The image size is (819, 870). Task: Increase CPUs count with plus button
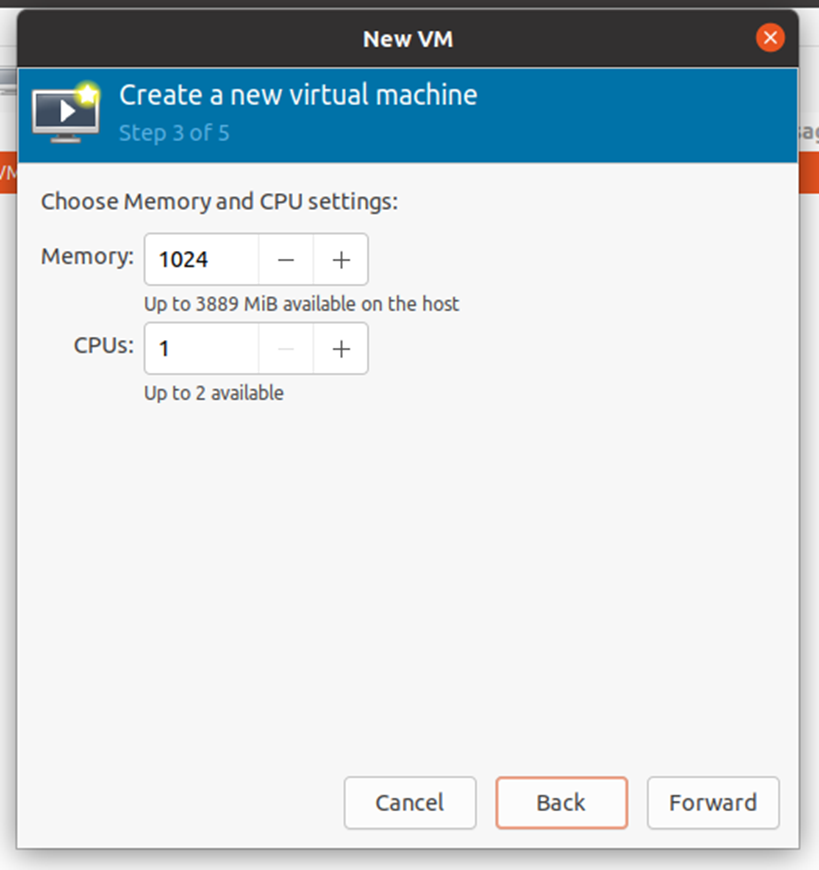pyautogui.click(x=341, y=348)
